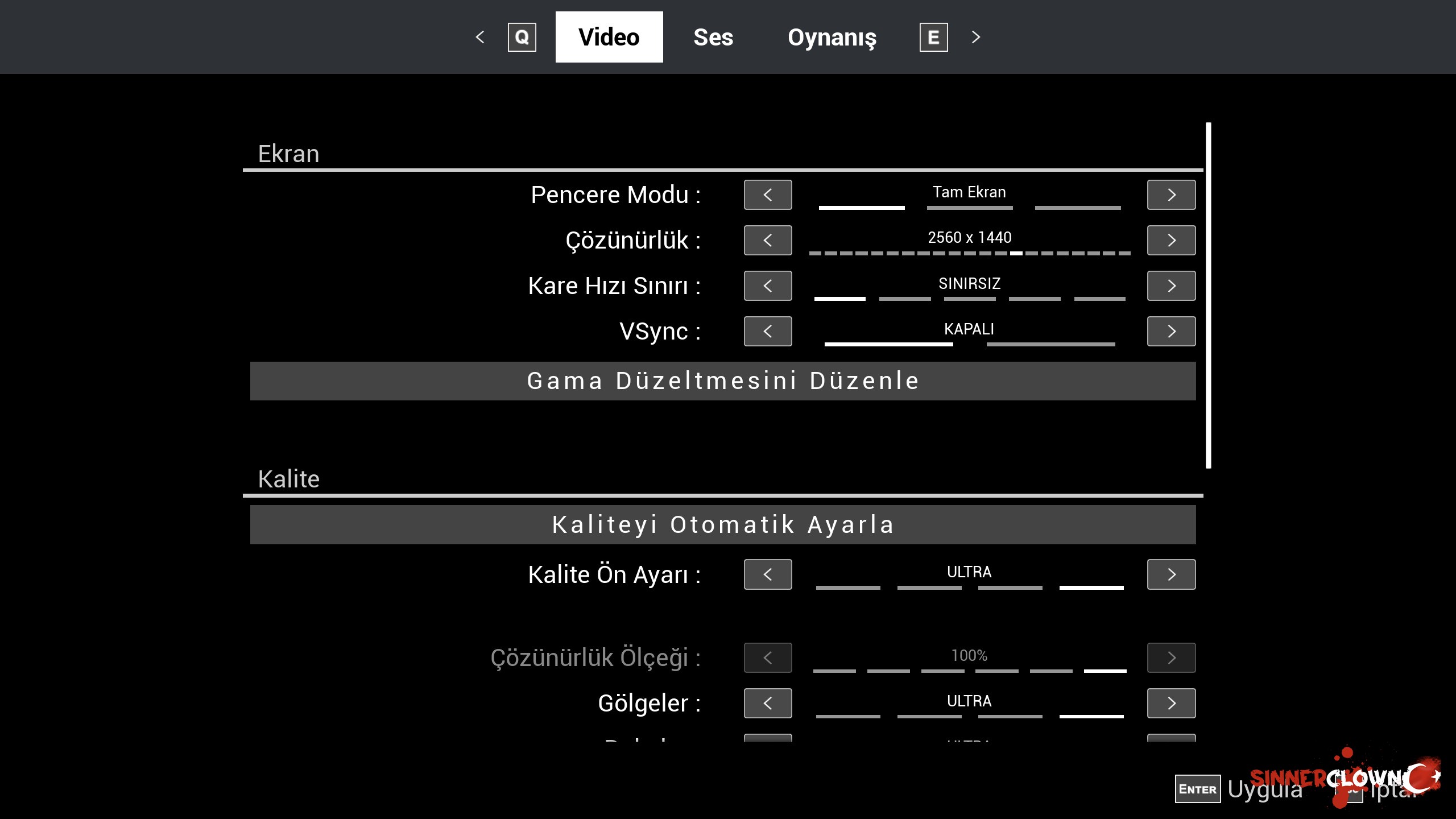Viewport: 1456px width, 819px height.
Task: Click Gama Düzeltmesini Düzenle button
Action: (x=723, y=381)
